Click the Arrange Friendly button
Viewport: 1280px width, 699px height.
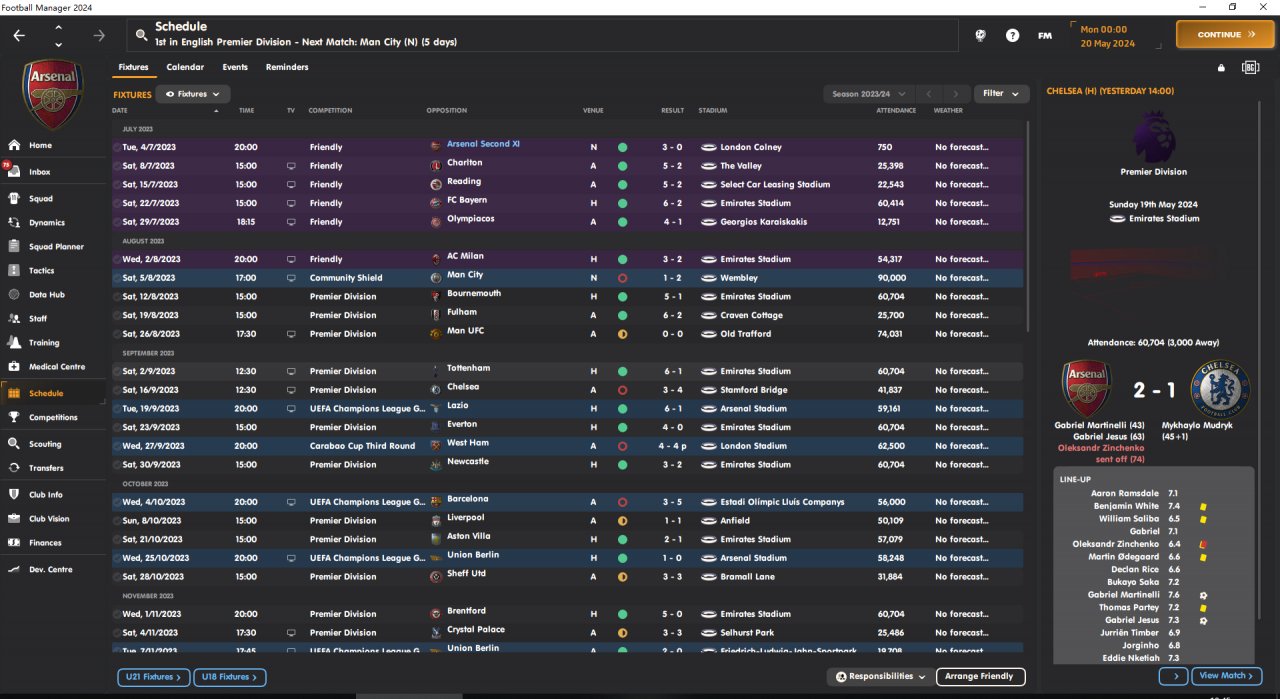(980, 677)
